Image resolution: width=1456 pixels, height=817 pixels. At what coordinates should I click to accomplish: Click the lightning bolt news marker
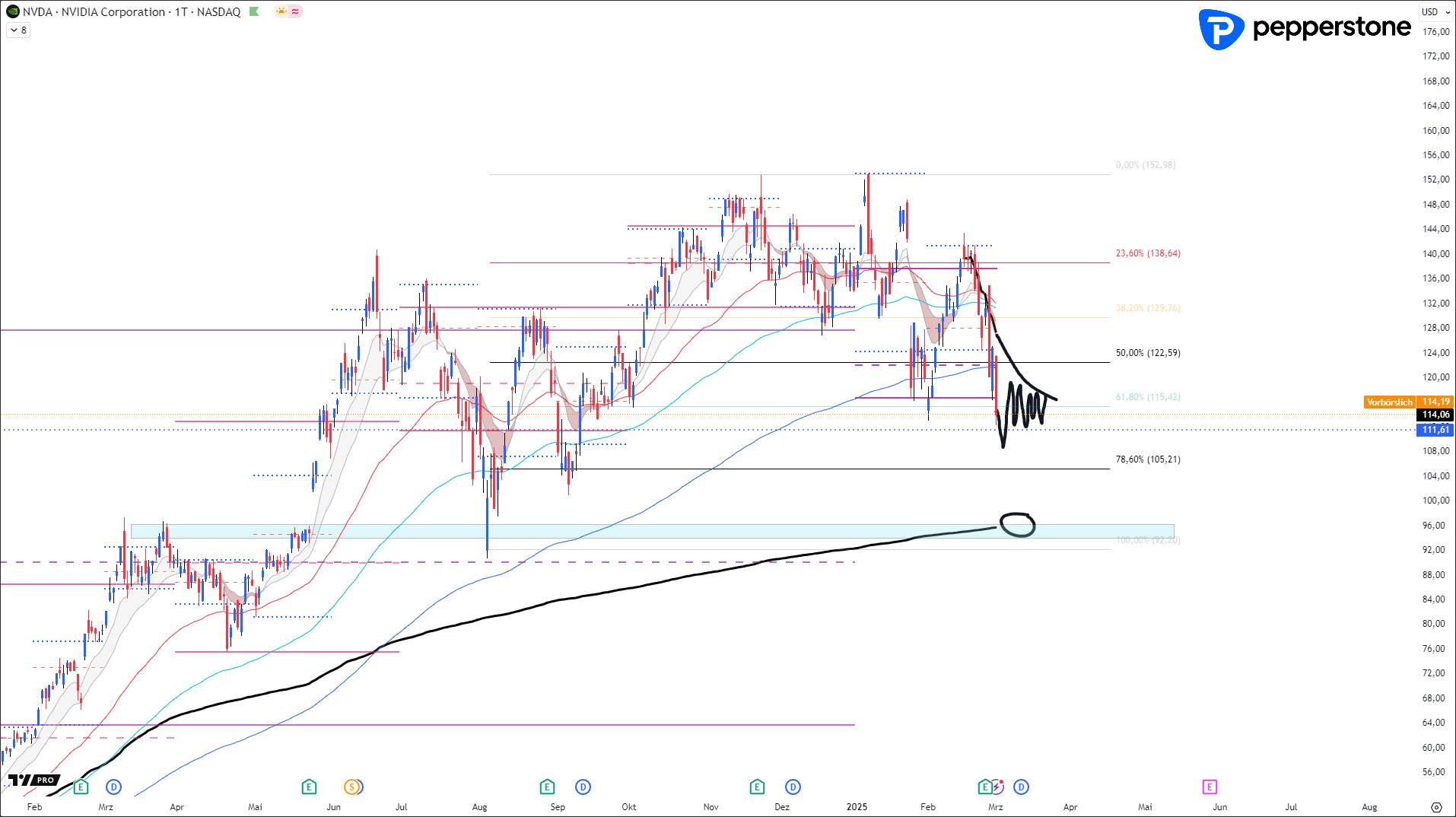997,787
